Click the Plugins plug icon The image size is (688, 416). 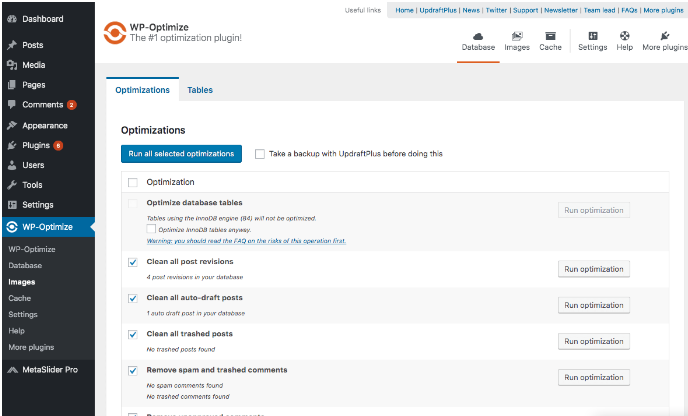(x=12, y=145)
